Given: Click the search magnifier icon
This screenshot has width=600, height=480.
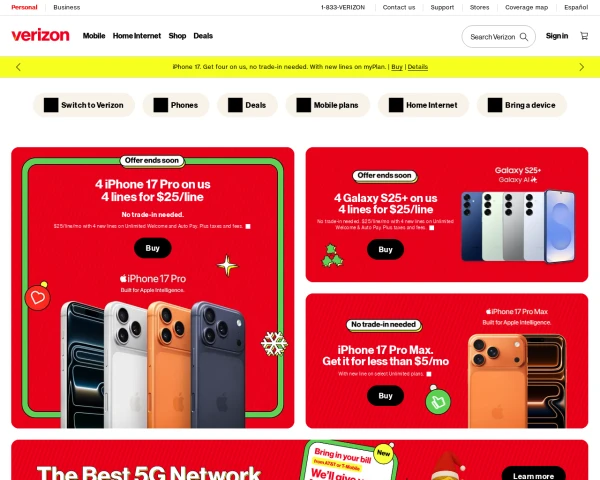Looking at the screenshot, I should pos(524,37).
